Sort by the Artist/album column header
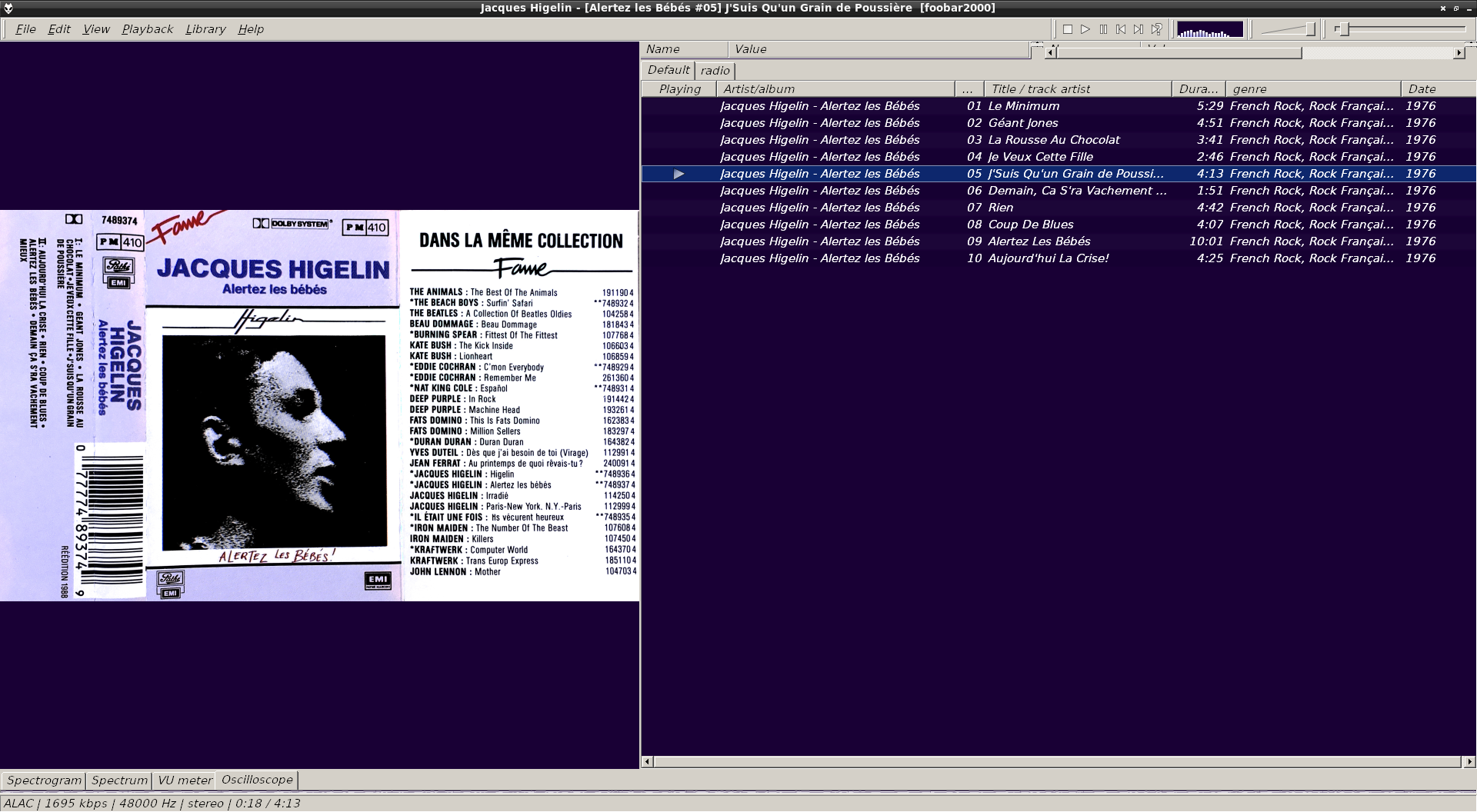This screenshot has width=1477, height=812. 835,89
